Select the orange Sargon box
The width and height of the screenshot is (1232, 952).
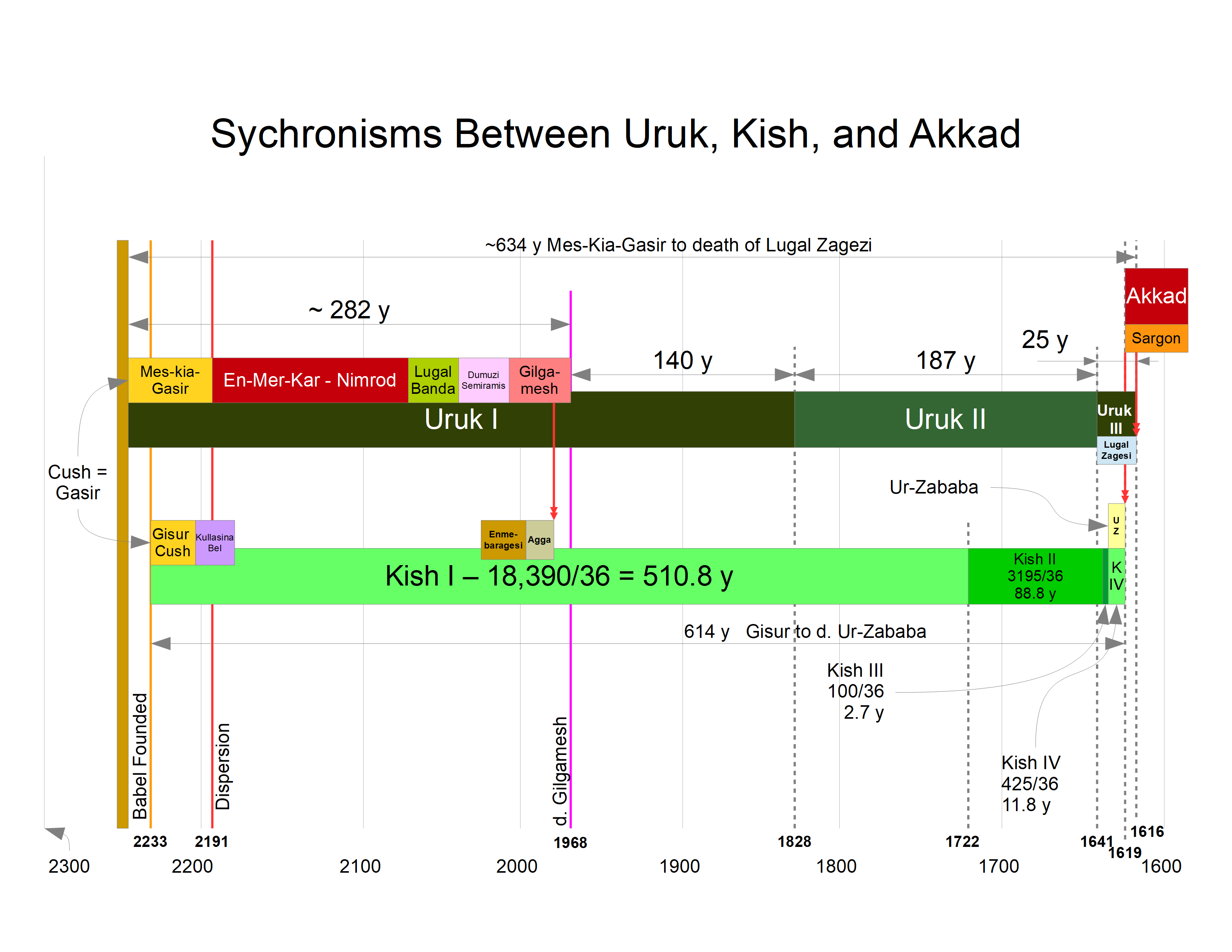[1156, 338]
